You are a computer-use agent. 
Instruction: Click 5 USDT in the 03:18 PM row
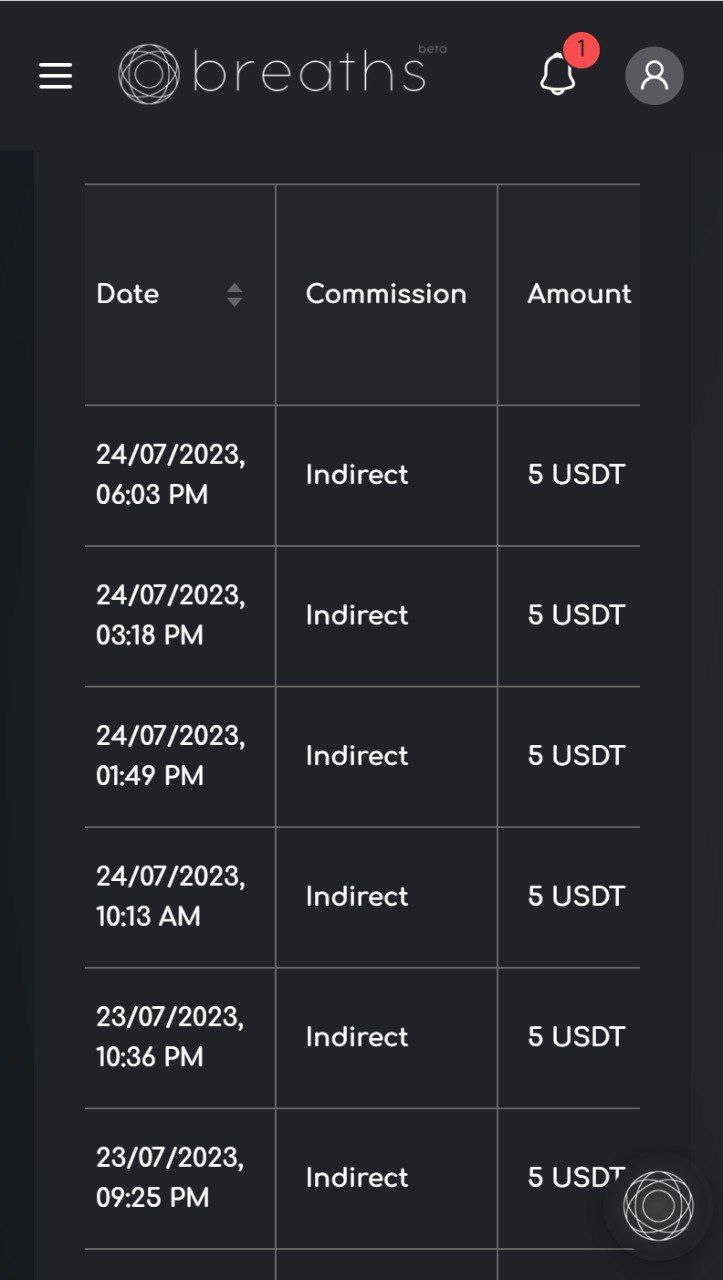[576, 615]
